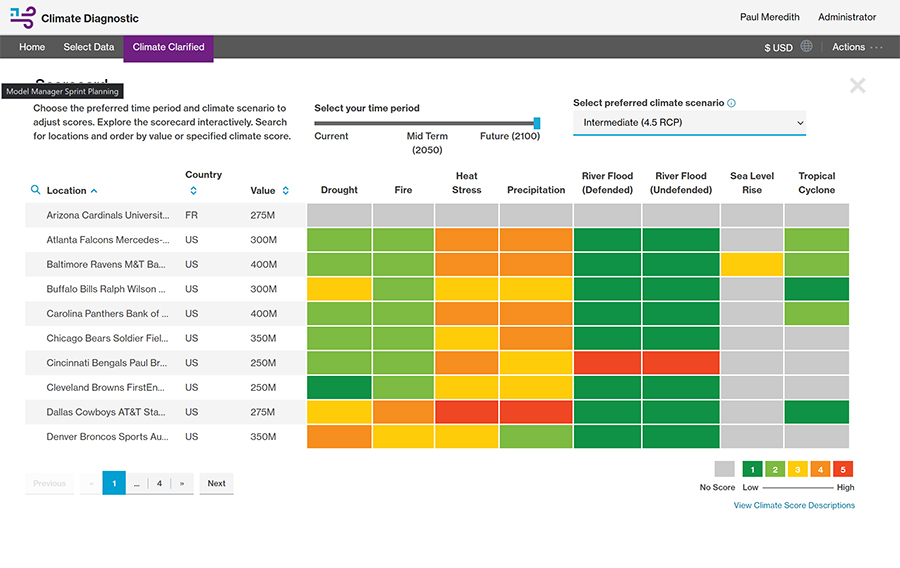
Task: Jump to page 4 in pagination
Action: 159,483
